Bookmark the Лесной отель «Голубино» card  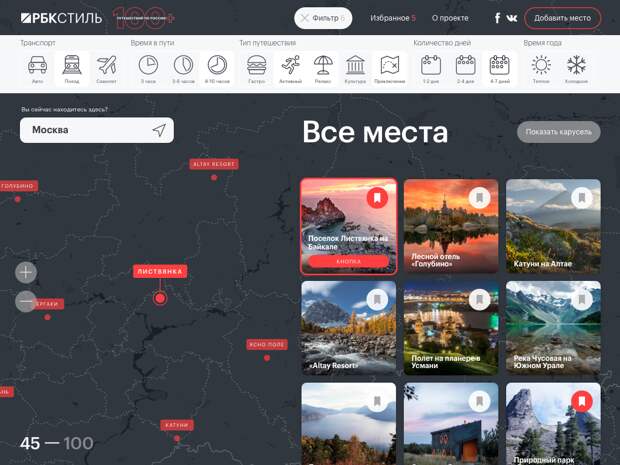point(479,198)
